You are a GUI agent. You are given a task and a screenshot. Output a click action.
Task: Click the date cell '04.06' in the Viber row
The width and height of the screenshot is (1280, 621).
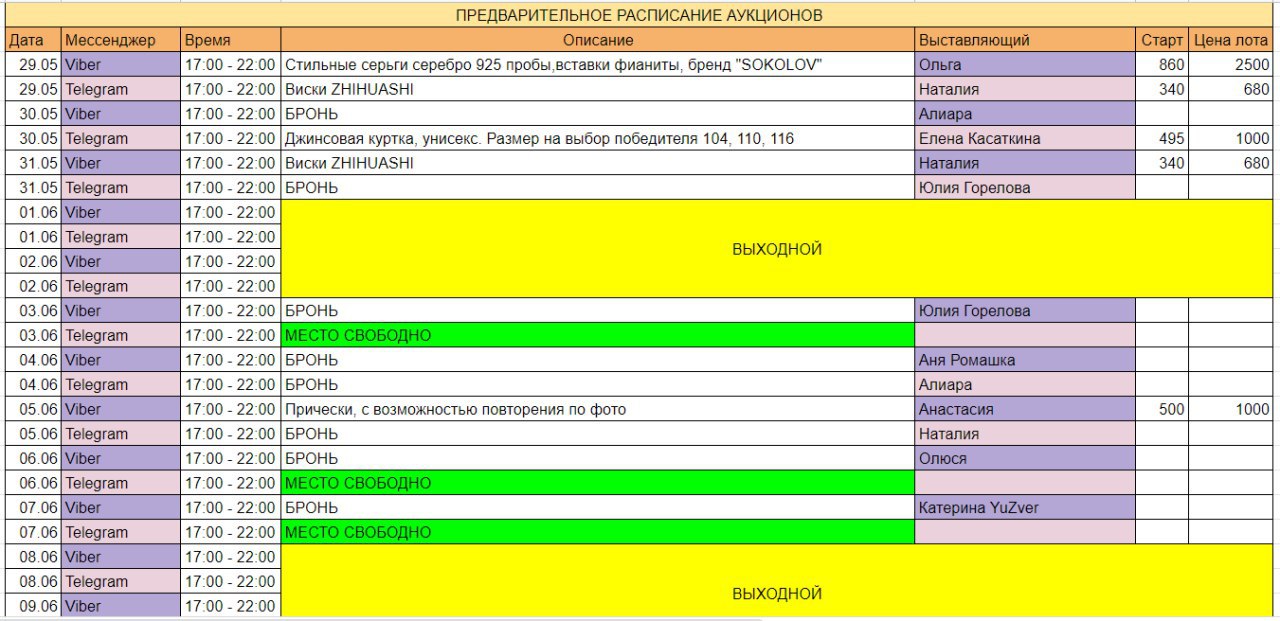pyautogui.click(x=32, y=360)
